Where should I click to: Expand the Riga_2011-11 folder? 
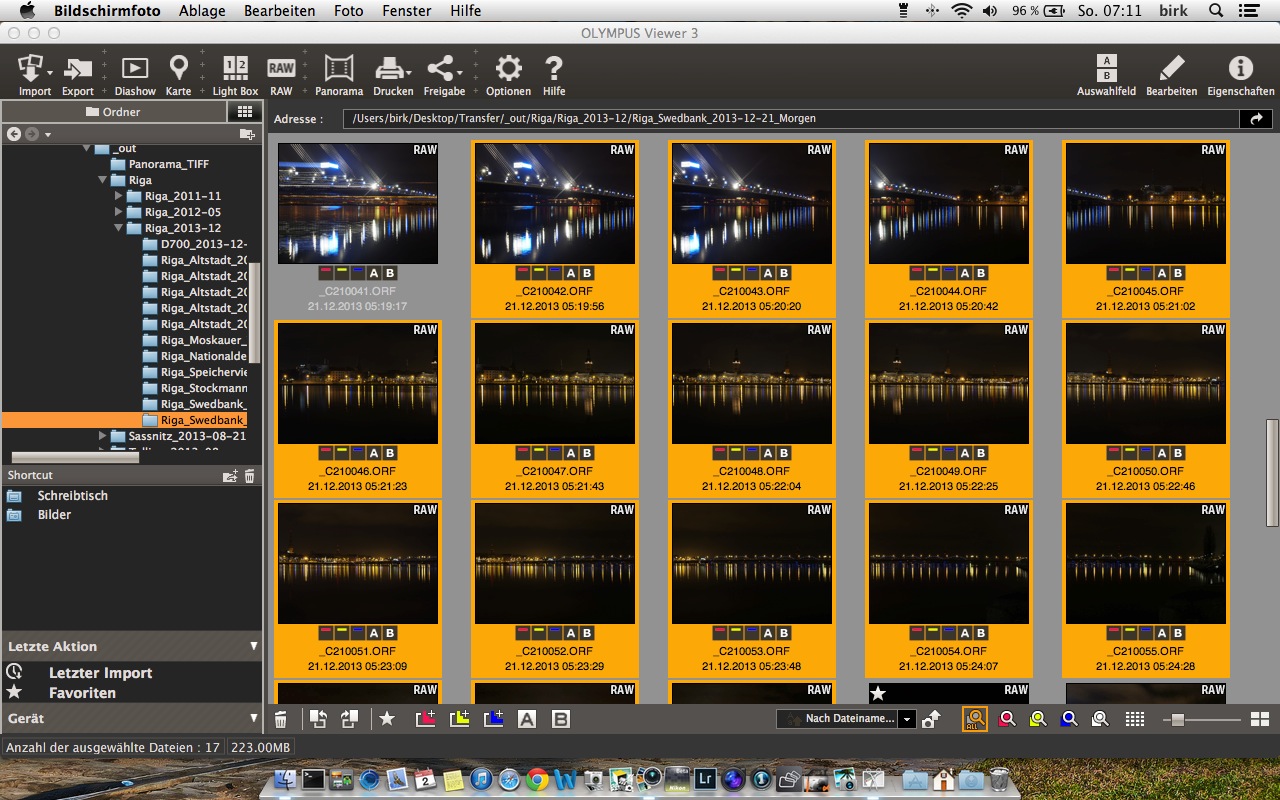click(x=119, y=197)
